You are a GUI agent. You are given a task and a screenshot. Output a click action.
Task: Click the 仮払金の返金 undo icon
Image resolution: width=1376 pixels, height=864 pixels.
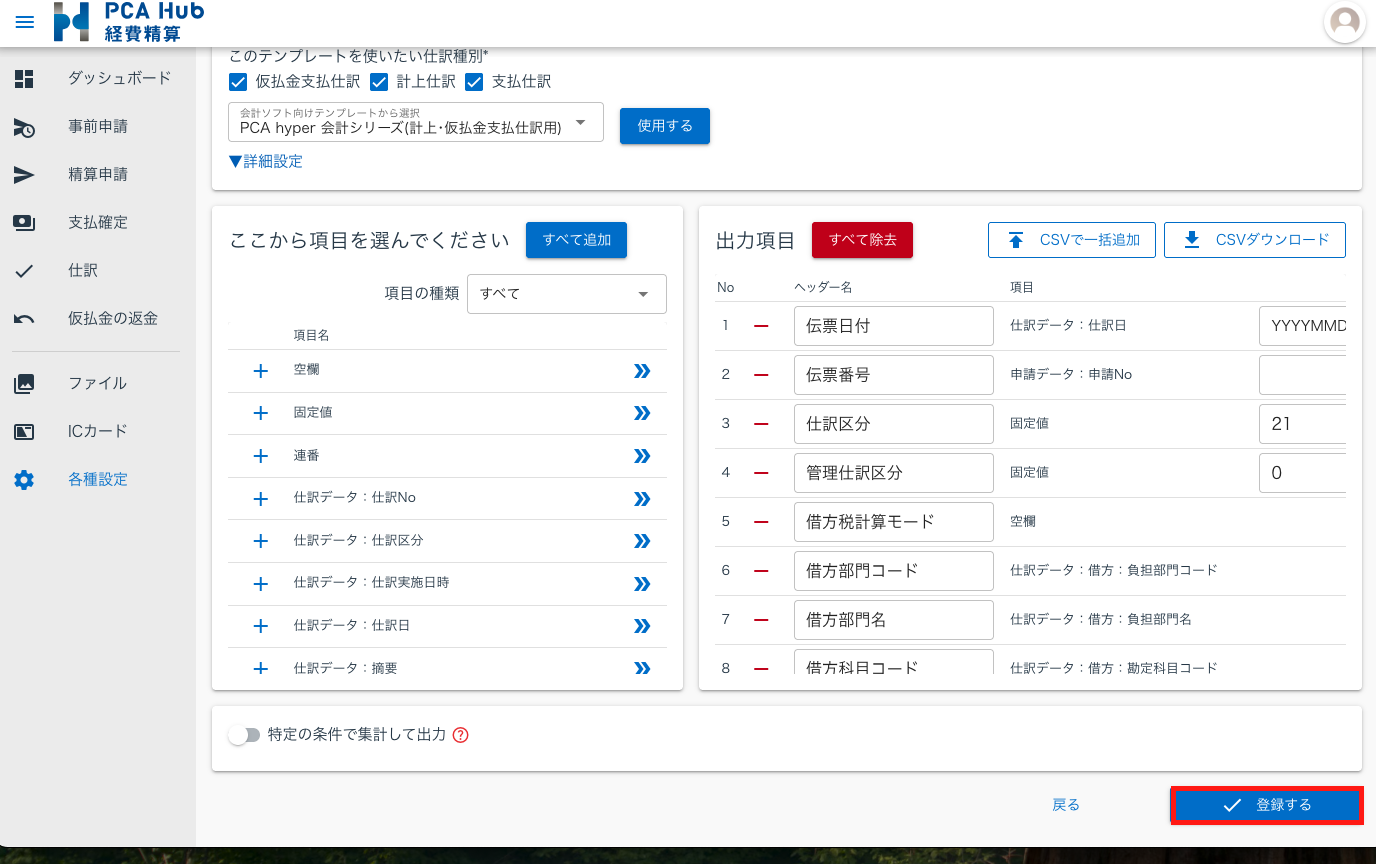pos(24,319)
